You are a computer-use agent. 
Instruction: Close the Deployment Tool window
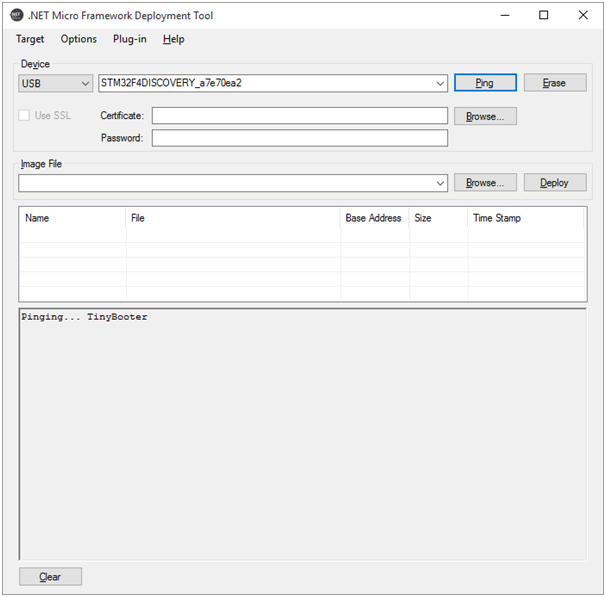click(583, 15)
